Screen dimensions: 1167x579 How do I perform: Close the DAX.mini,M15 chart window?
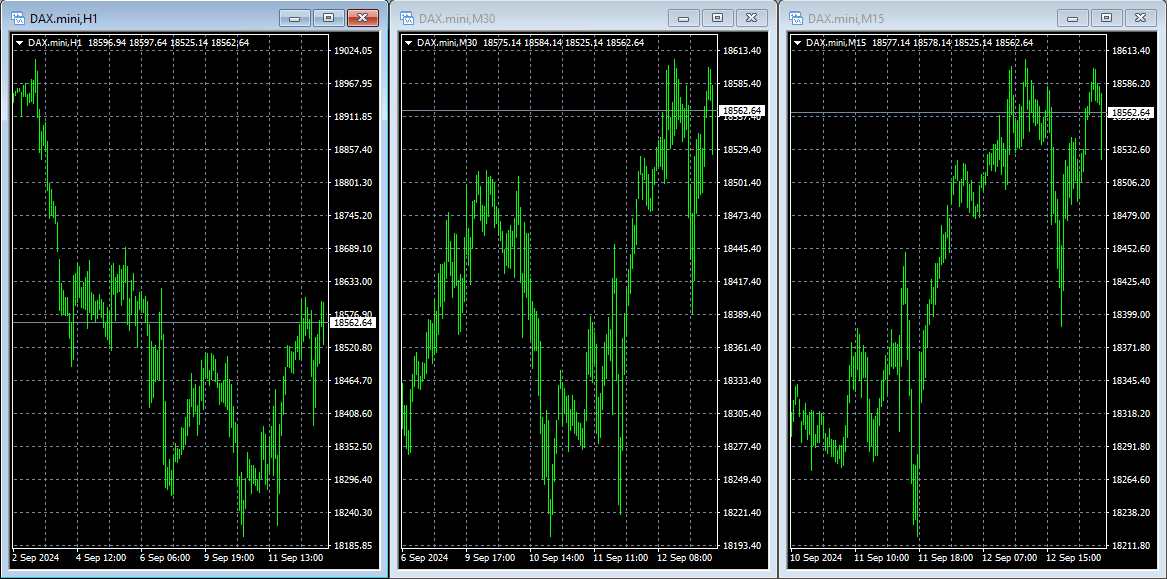(1140, 18)
